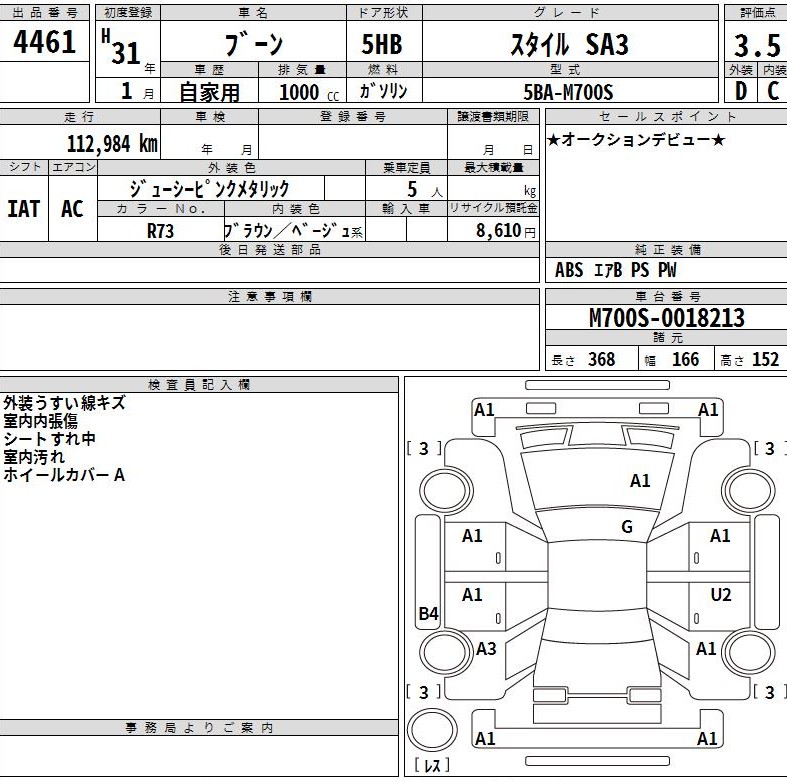
Task: Select the 登録番号 header label
Action: pyautogui.click(x=353, y=117)
